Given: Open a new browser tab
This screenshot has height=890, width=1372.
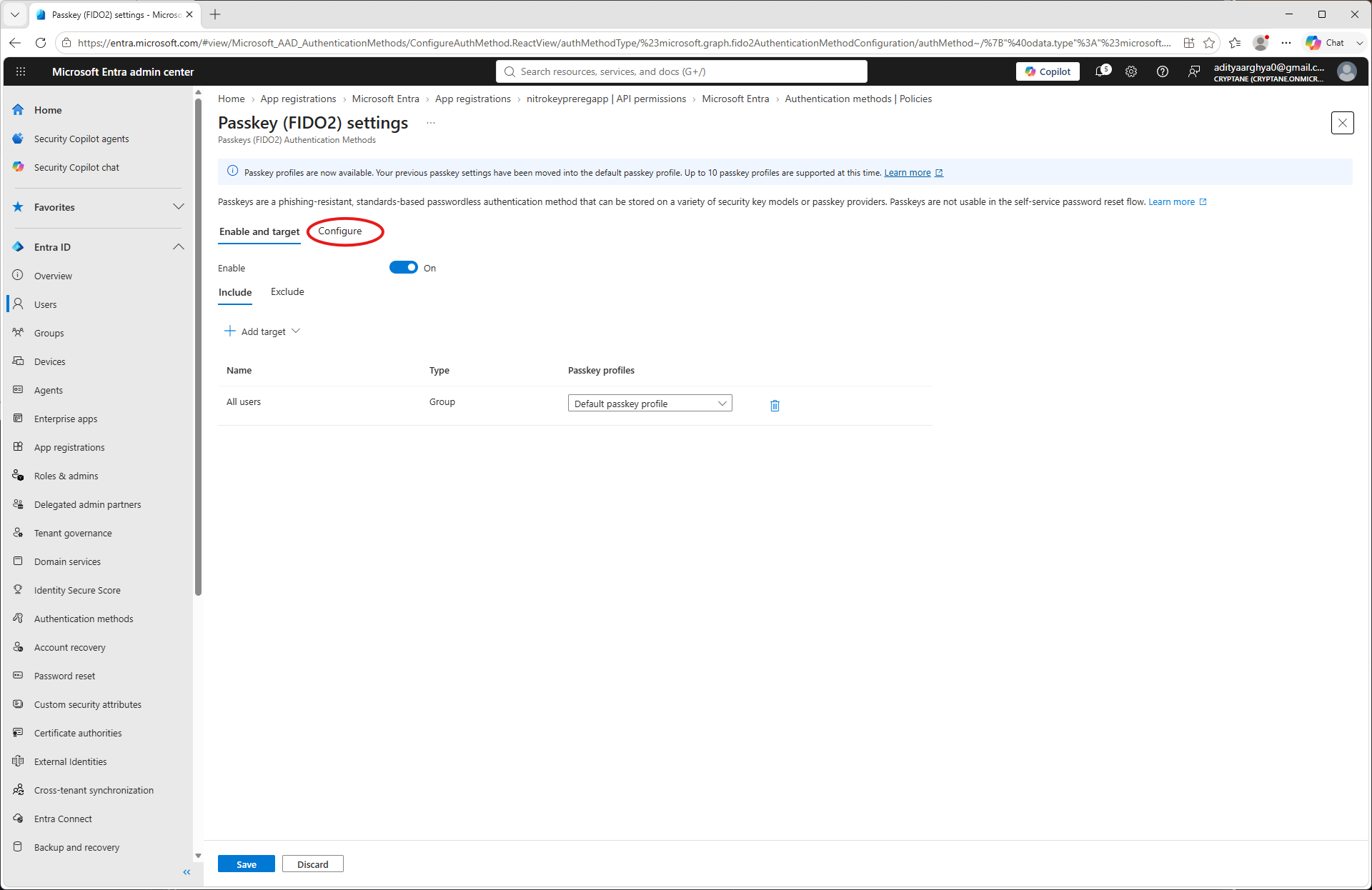Looking at the screenshot, I should pos(215,14).
